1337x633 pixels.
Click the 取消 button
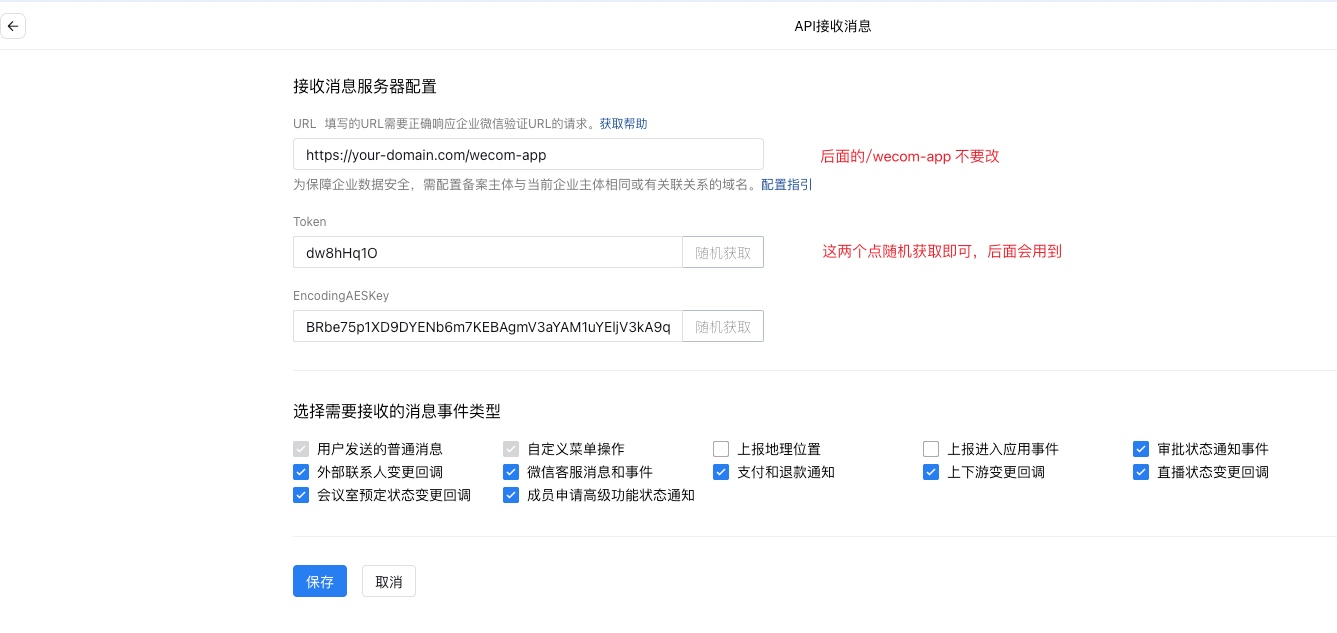(x=388, y=581)
